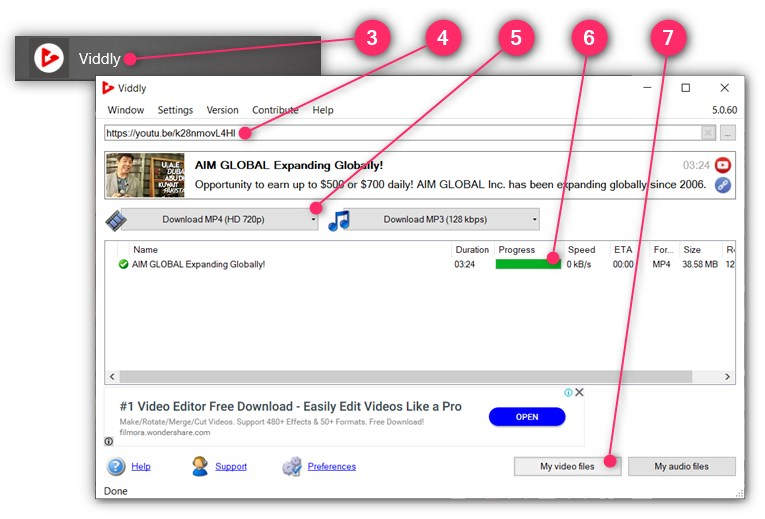
Task: Click the blue question mark Help icon
Action: [x=116, y=466]
